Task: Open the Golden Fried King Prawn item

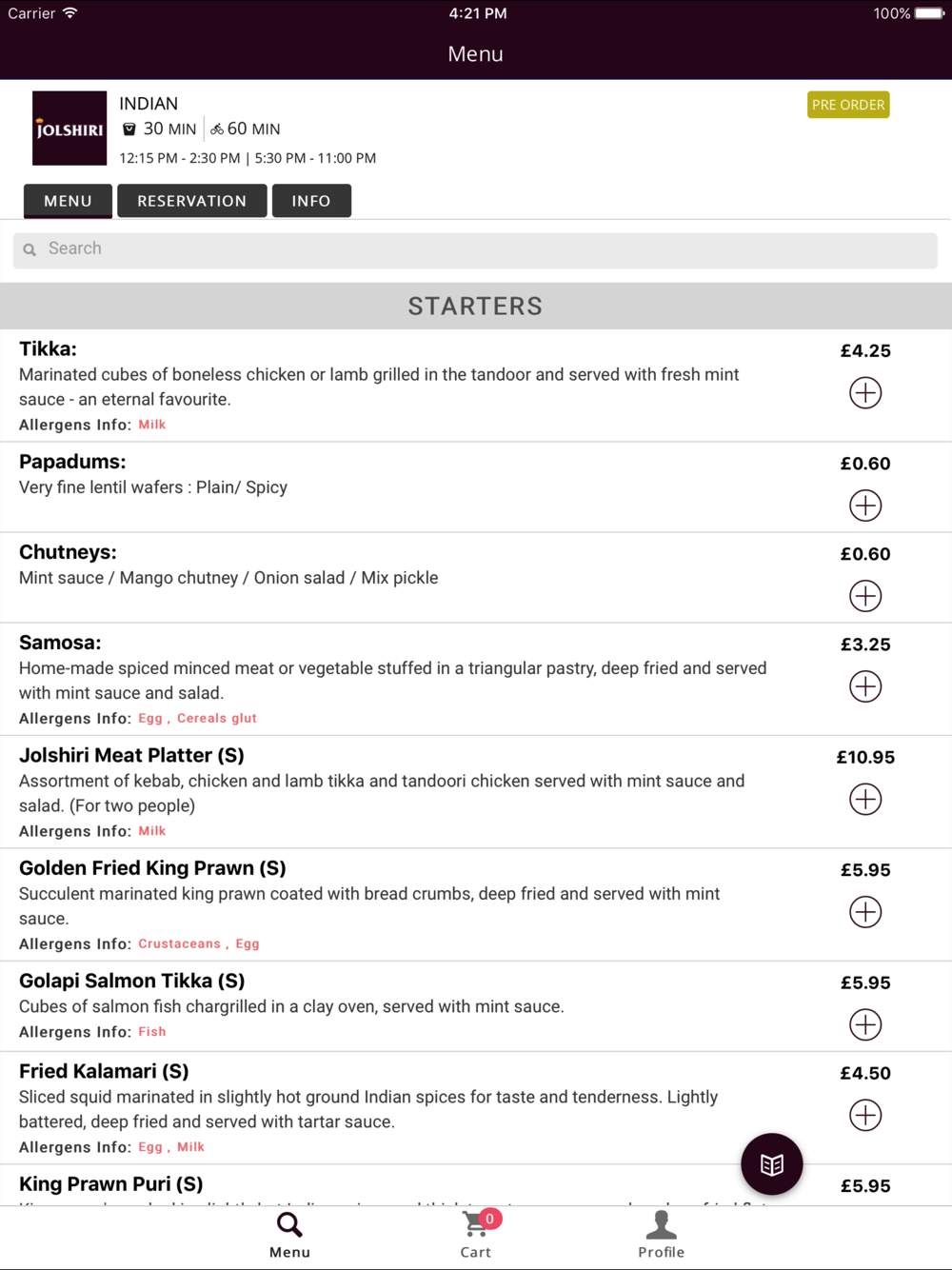Action: [152, 868]
